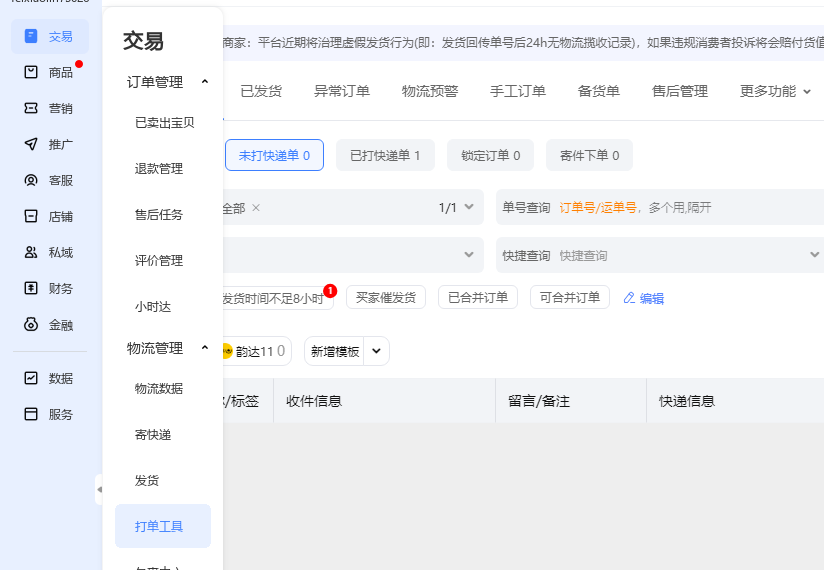Open the 数据 chart icon

31,378
